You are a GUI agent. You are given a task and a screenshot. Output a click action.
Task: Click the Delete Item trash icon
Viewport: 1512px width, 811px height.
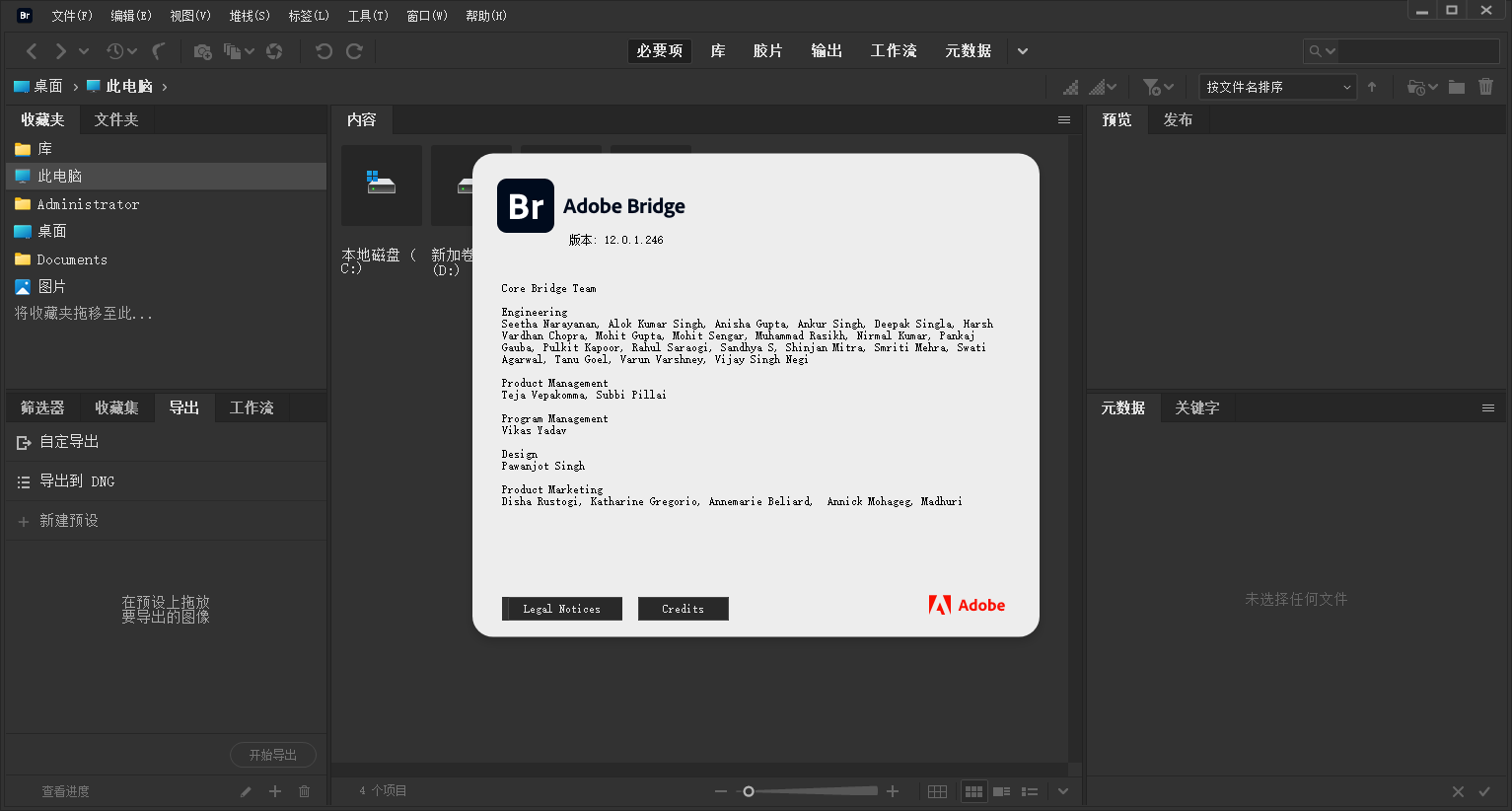point(1486,87)
